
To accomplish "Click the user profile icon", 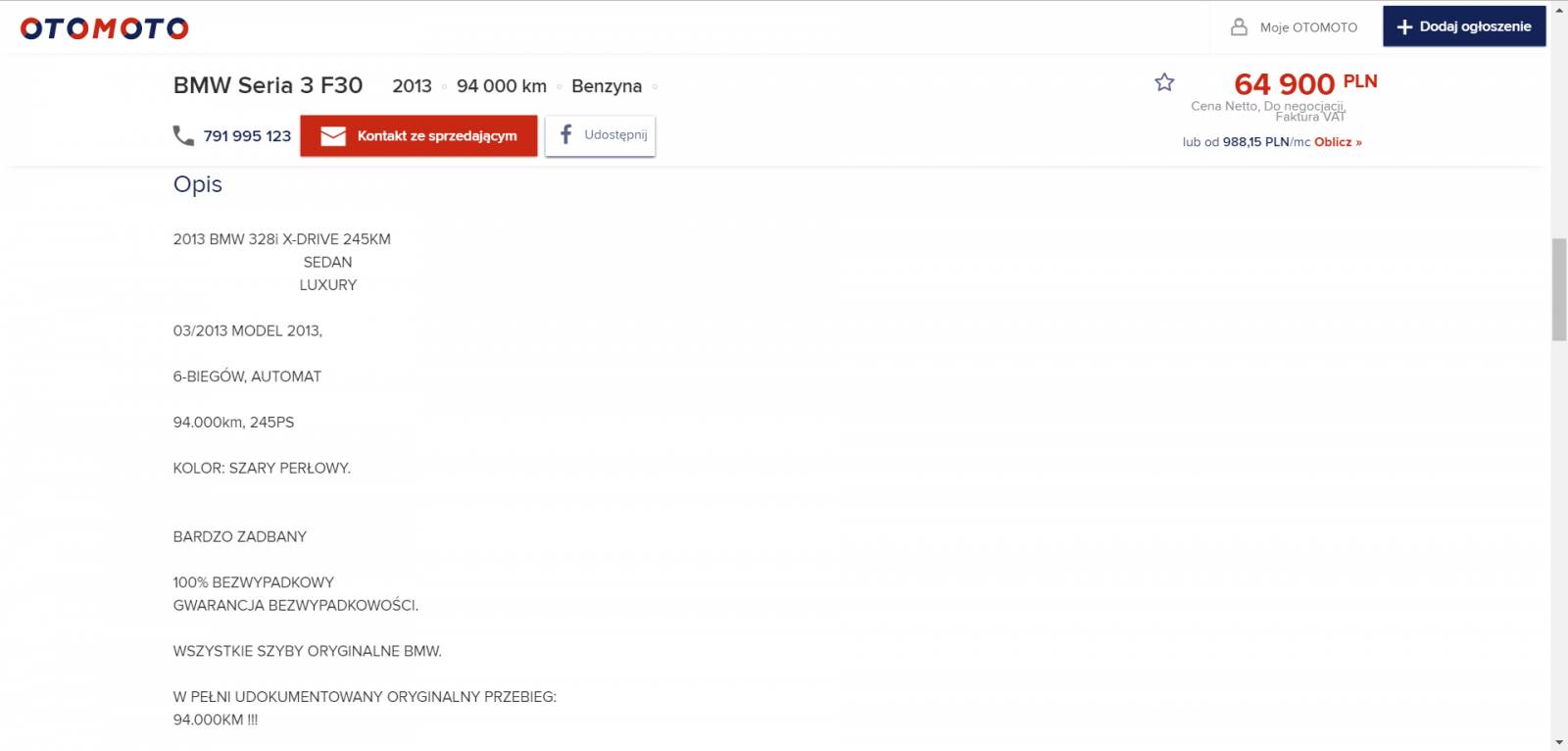I will (1239, 27).
